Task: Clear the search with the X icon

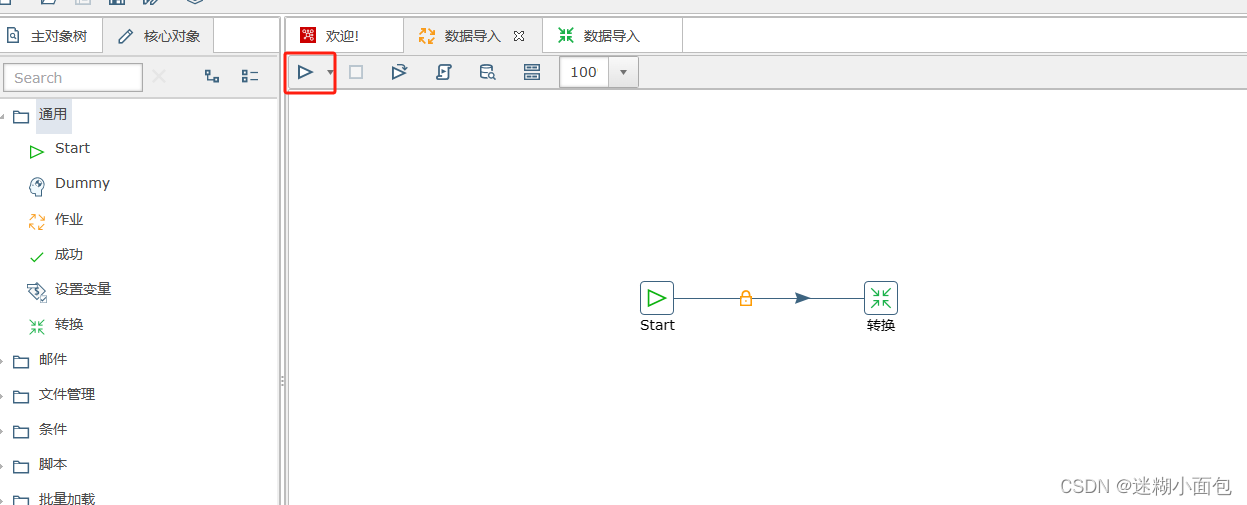Action: 159,76
